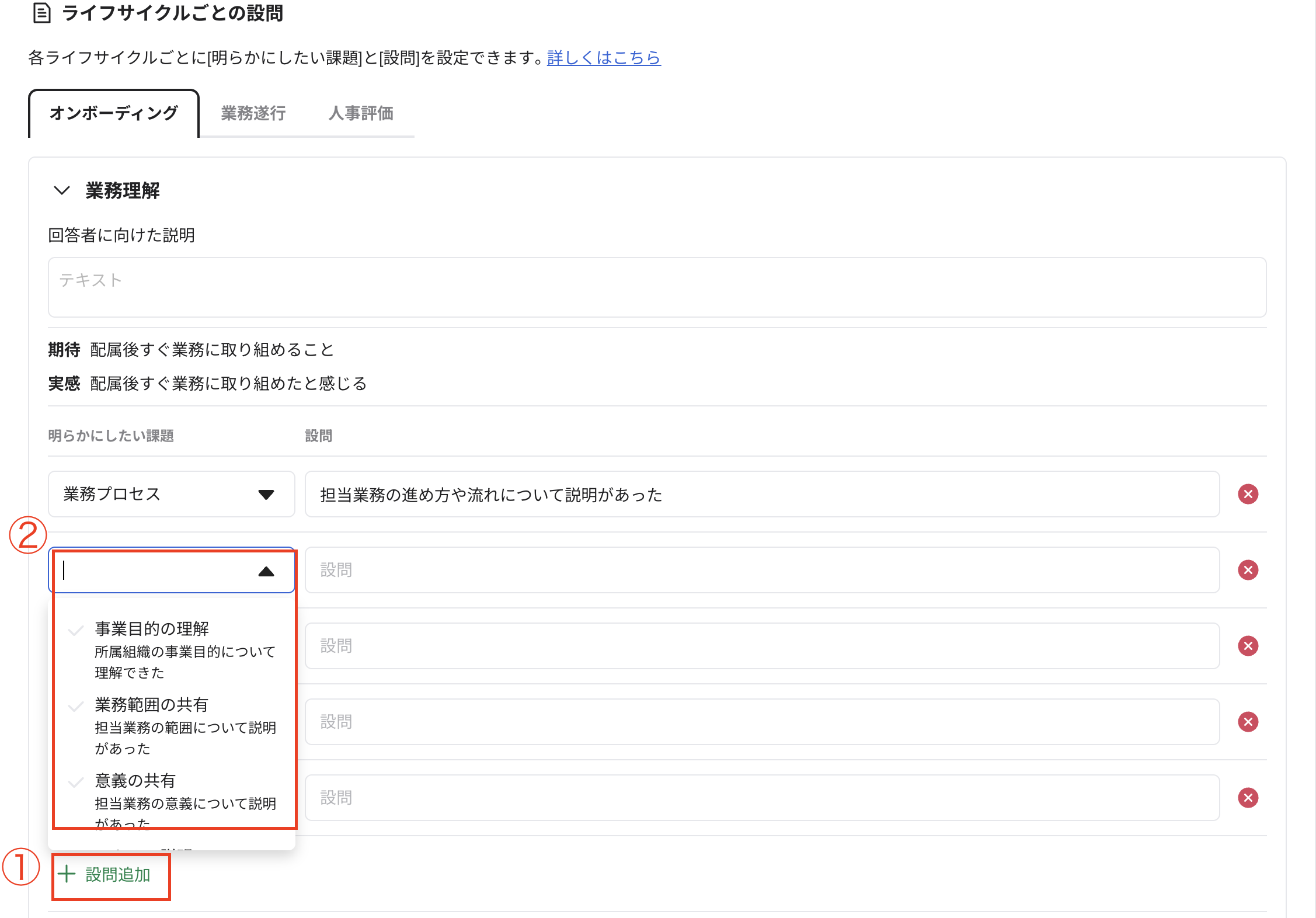Collapse the 業務理解 section
This screenshot has height=918, width=1316.
click(61, 191)
